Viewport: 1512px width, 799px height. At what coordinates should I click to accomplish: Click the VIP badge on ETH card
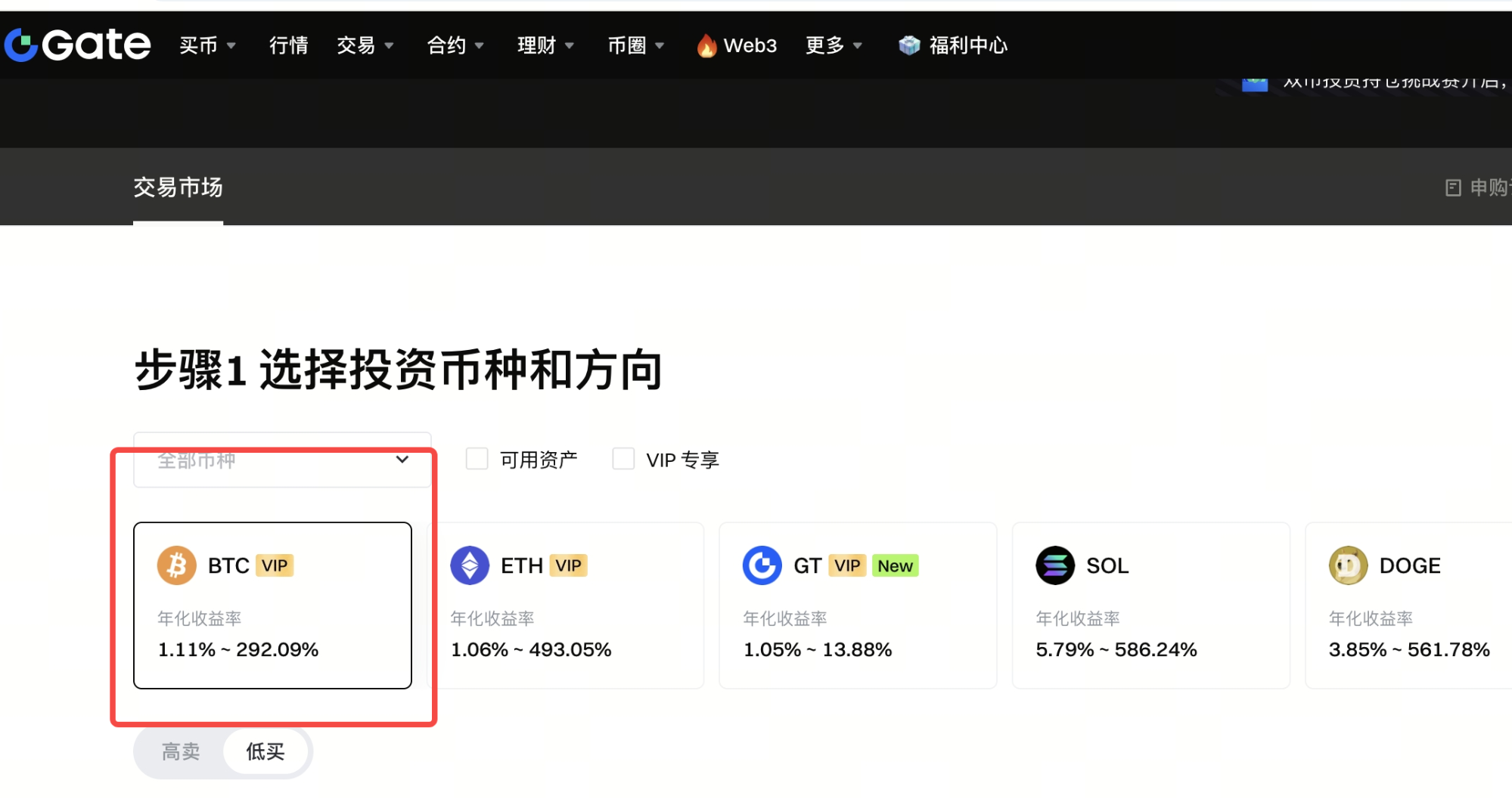click(x=568, y=565)
